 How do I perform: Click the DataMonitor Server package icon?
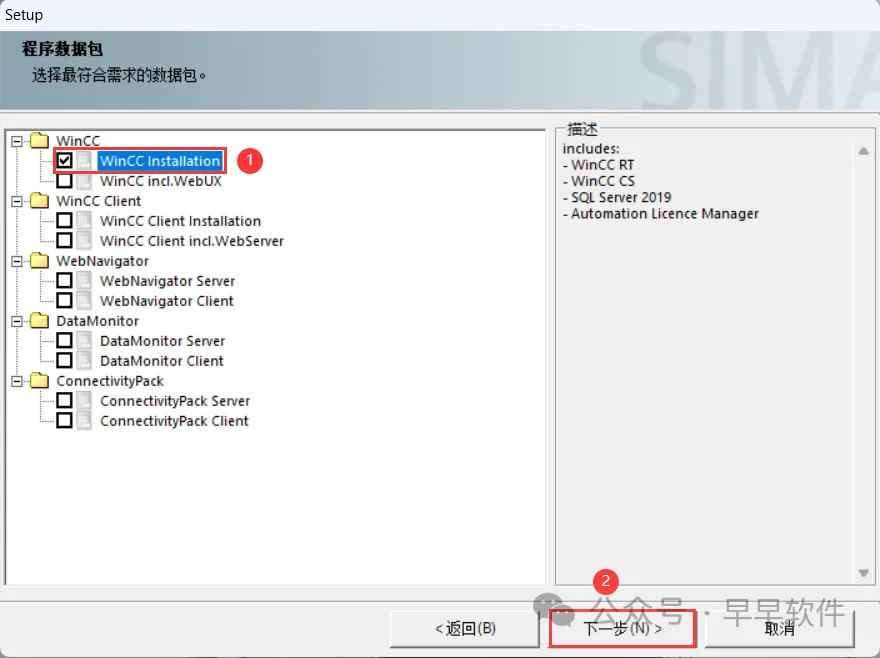coord(84,341)
